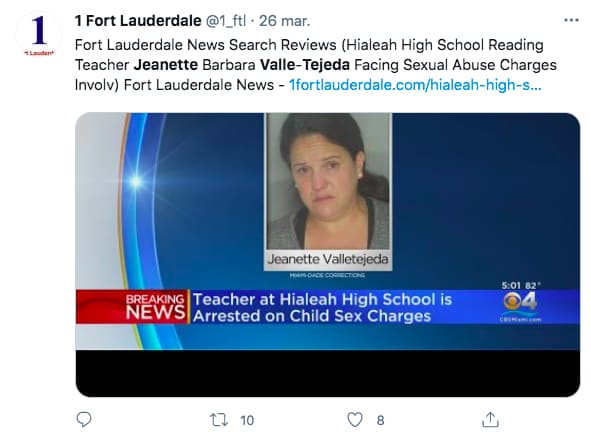Like the tweet with the heart icon

355,420
